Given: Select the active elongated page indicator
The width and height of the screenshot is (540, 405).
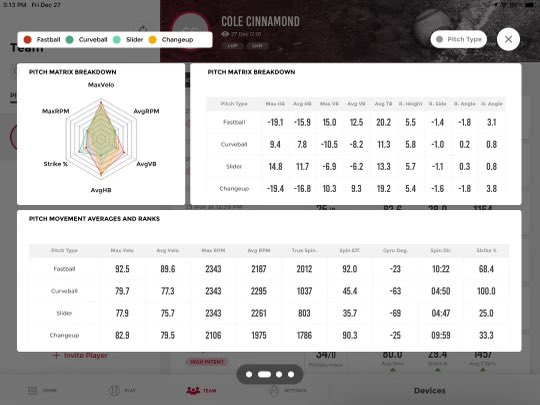Looking at the screenshot, I should click(264, 374).
